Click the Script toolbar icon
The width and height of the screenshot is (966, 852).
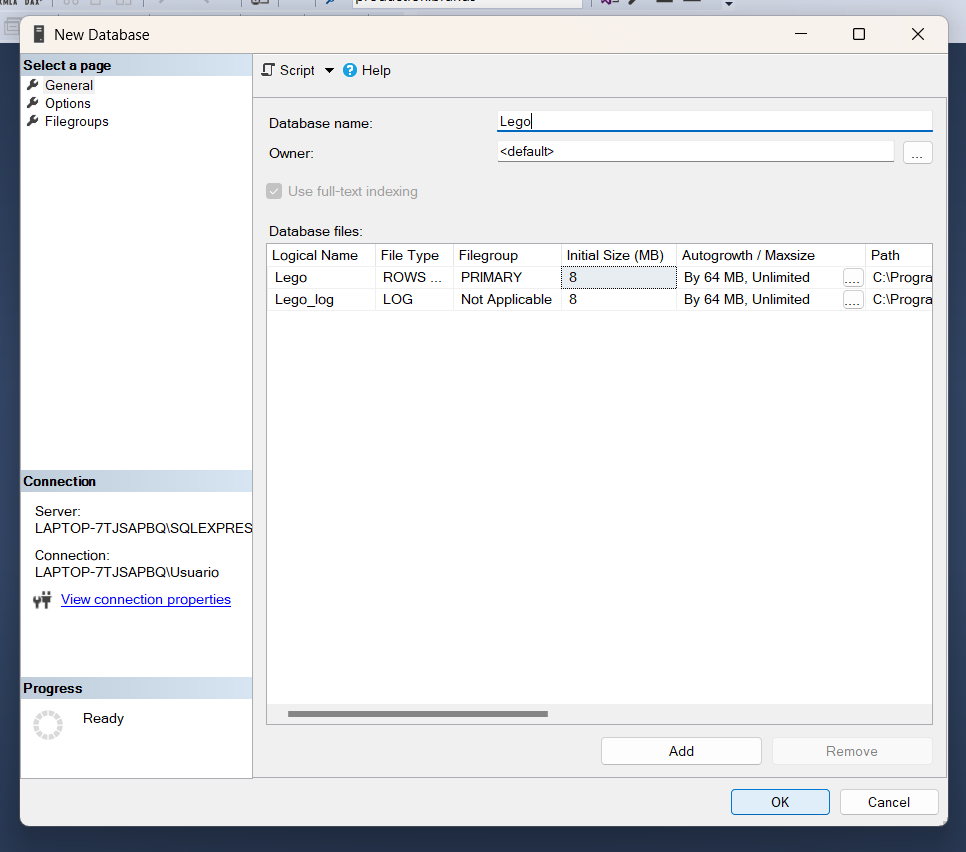pos(268,70)
